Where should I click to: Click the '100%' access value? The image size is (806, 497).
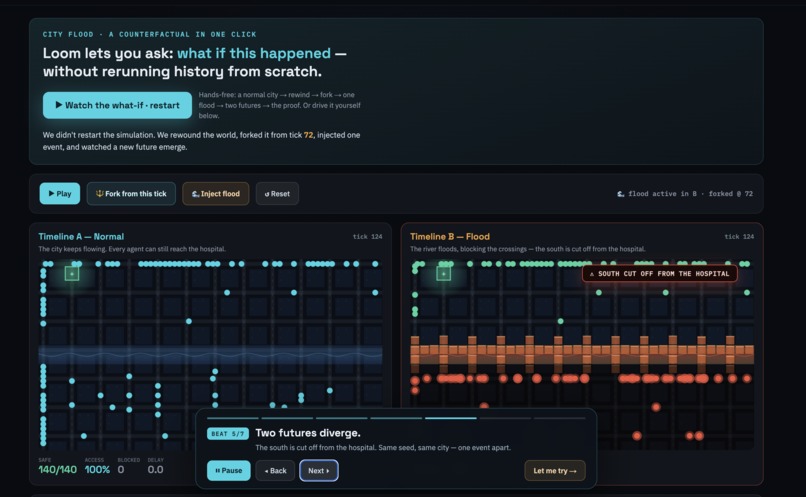click(x=97, y=469)
